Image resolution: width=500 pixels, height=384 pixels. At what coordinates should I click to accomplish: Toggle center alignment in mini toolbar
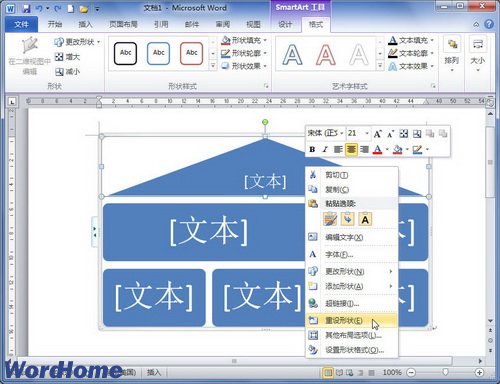351,149
